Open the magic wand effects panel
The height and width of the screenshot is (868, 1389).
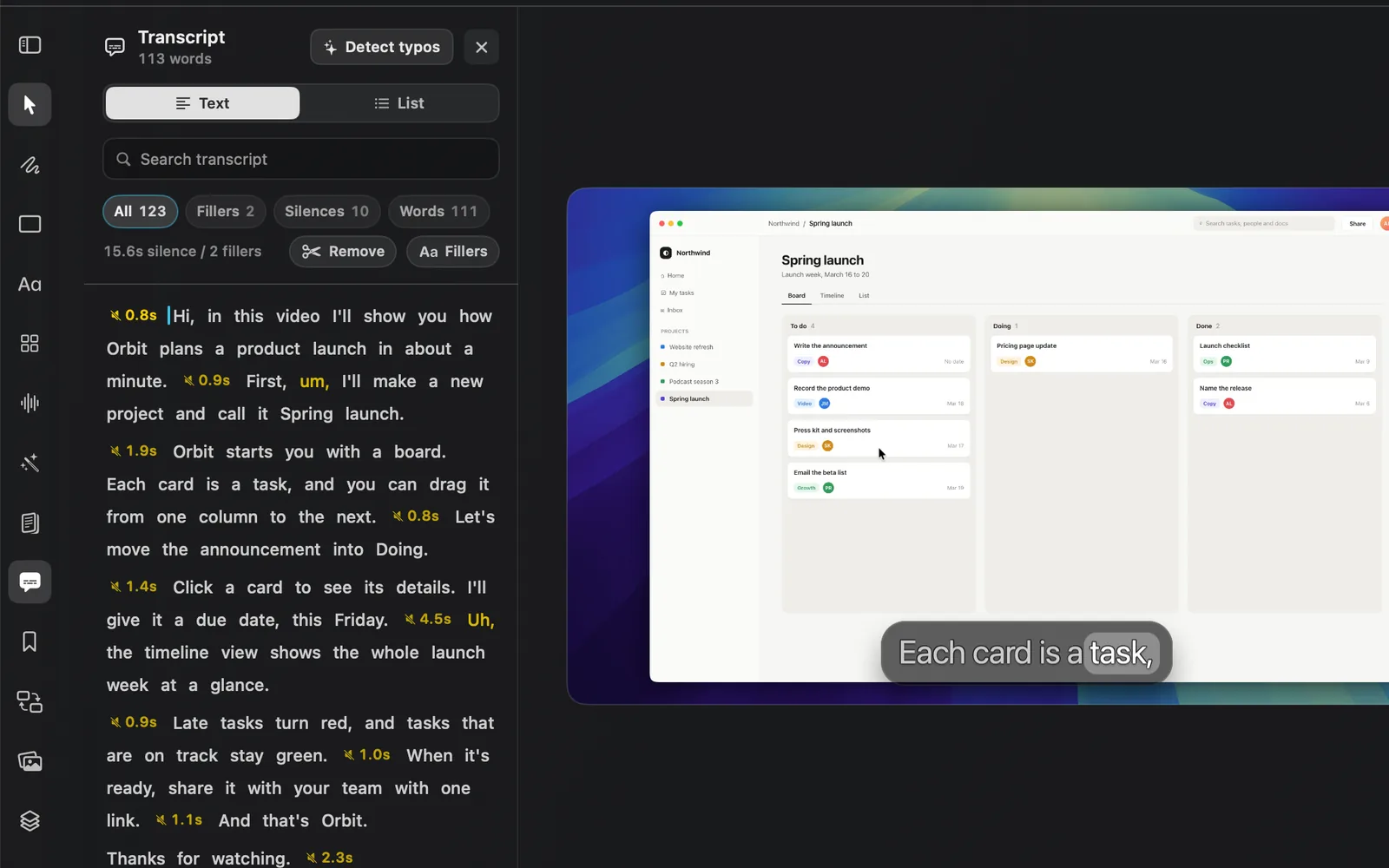coord(30,463)
